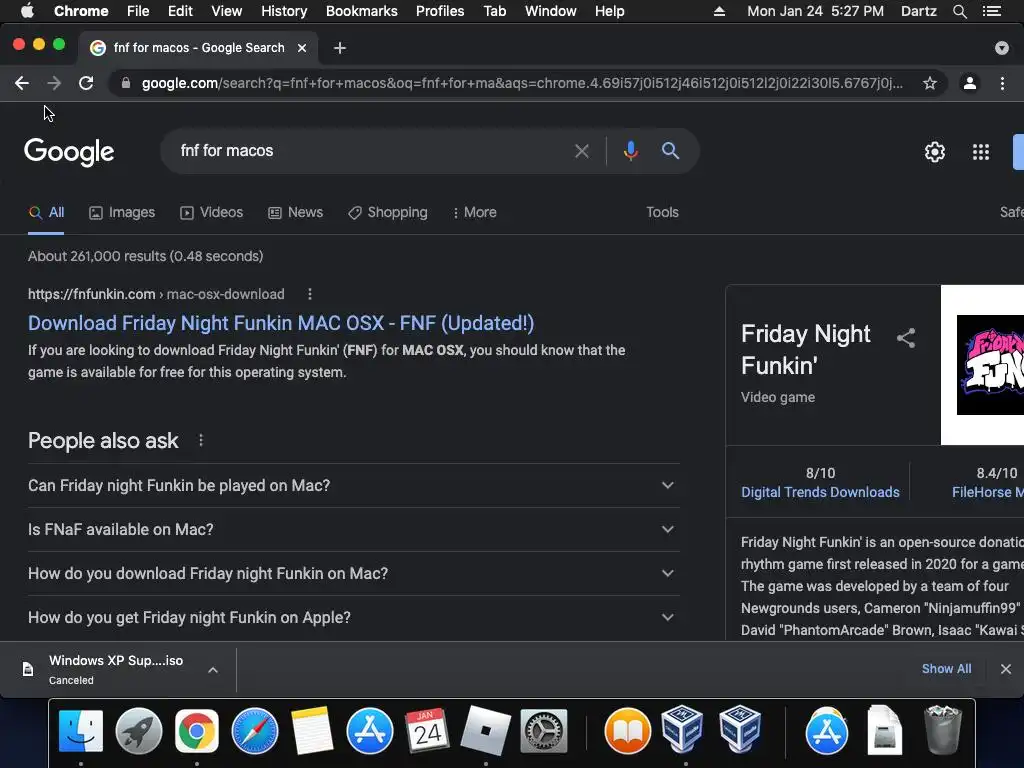The height and width of the screenshot is (768, 1024).
Task: Open the Google apps grid
Action: (981, 152)
